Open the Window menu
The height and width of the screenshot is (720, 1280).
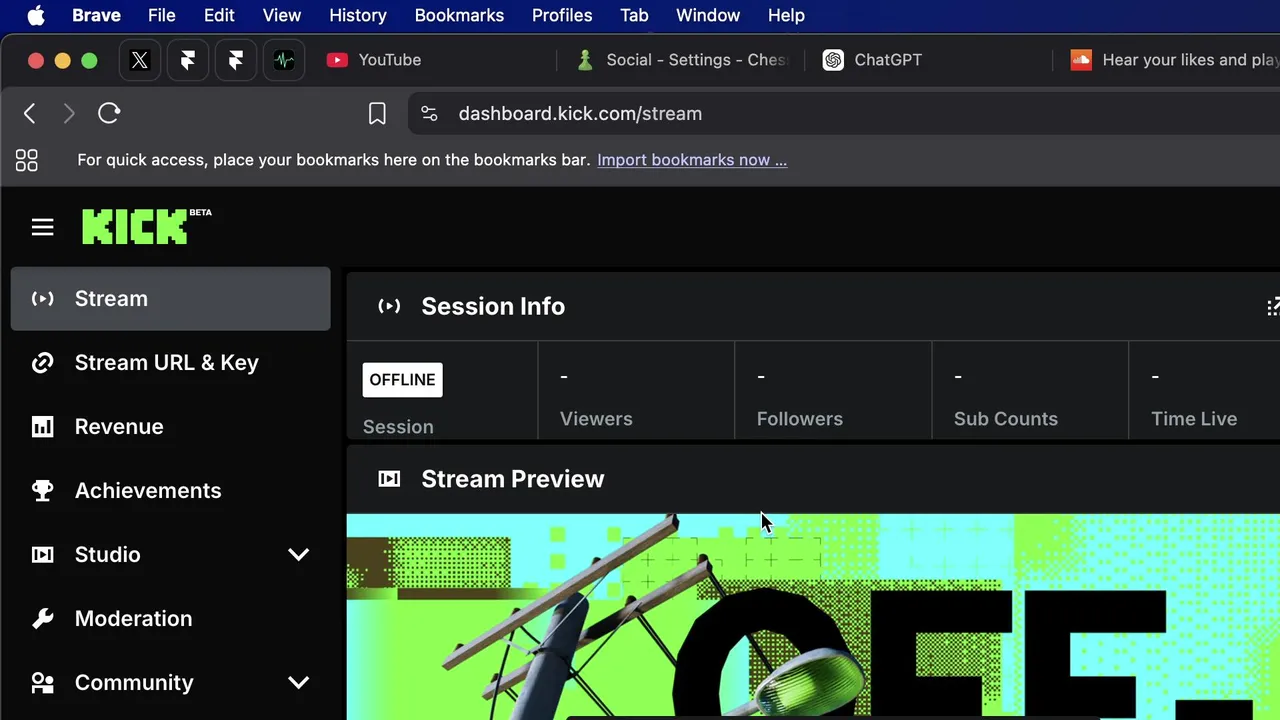tap(708, 15)
